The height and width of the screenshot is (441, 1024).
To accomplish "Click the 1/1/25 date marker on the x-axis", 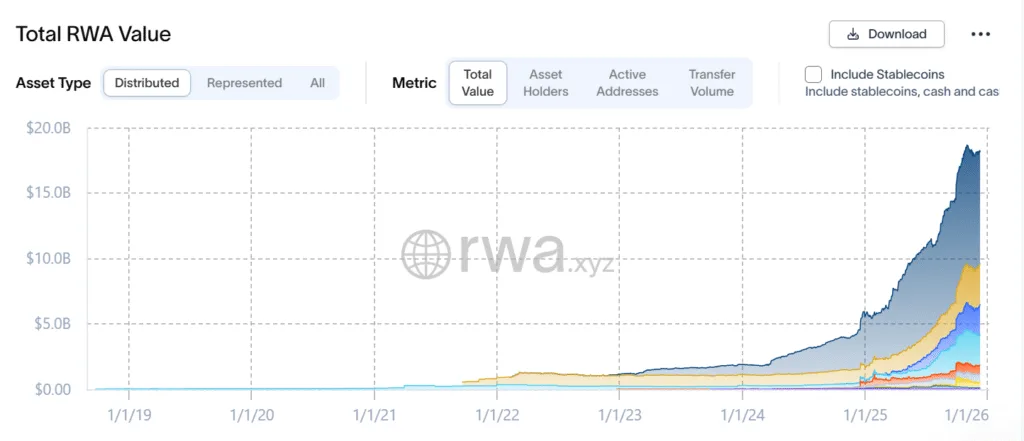I will pos(864,413).
